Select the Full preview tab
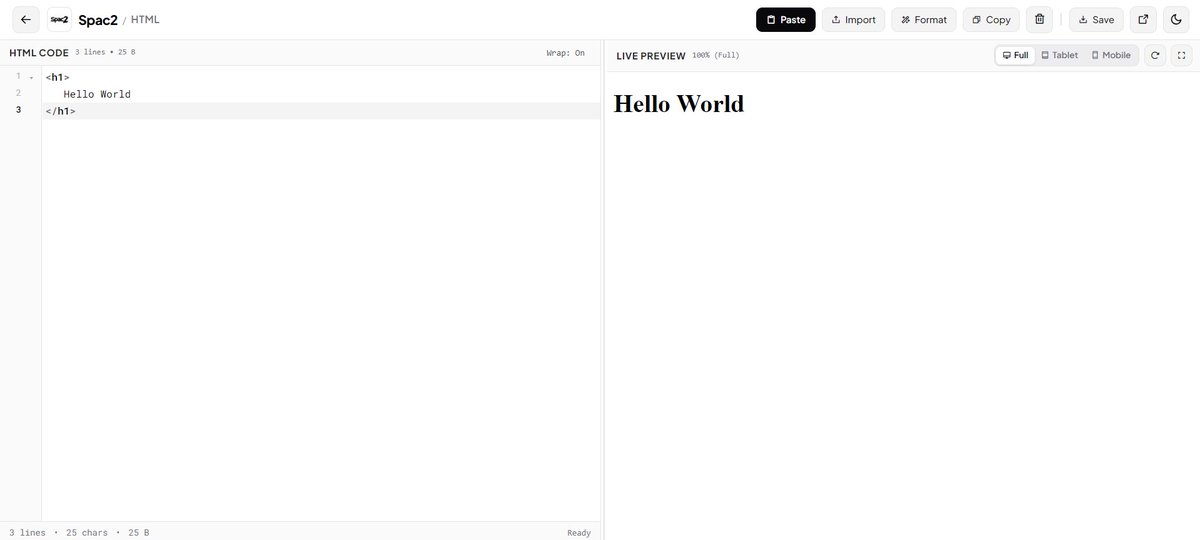Viewport: 1200px width, 540px height. tap(1015, 55)
